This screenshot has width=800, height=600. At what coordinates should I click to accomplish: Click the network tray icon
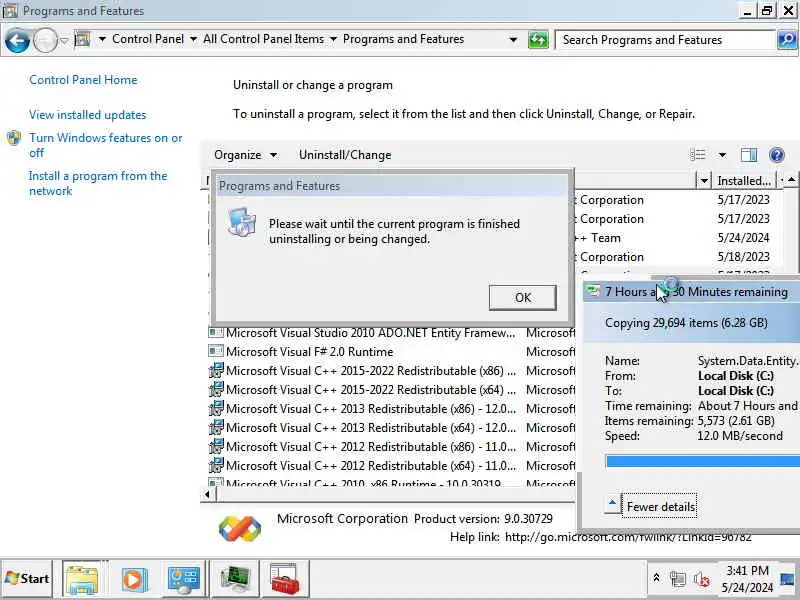click(678, 579)
